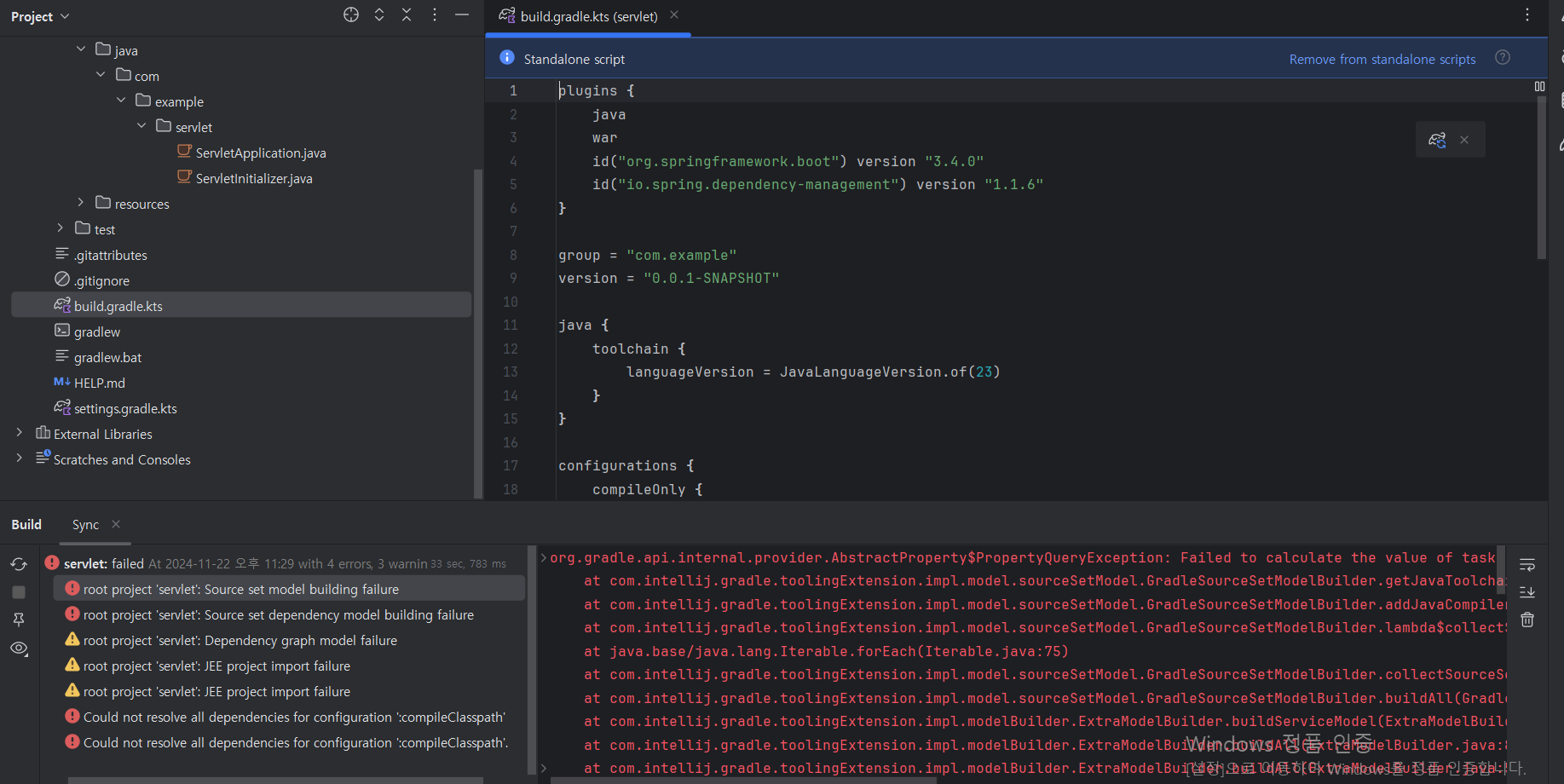The width and height of the screenshot is (1564, 784).
Task: Collapse the com package folder
Action: point(101,75)
